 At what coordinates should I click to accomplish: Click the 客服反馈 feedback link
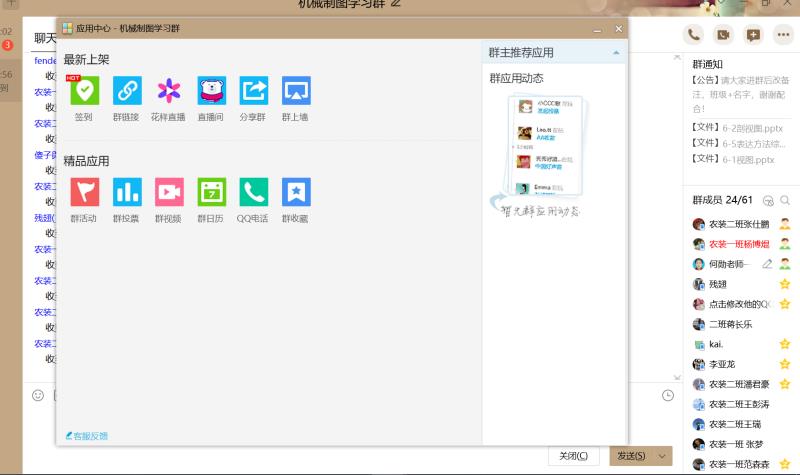coord(87,436)
